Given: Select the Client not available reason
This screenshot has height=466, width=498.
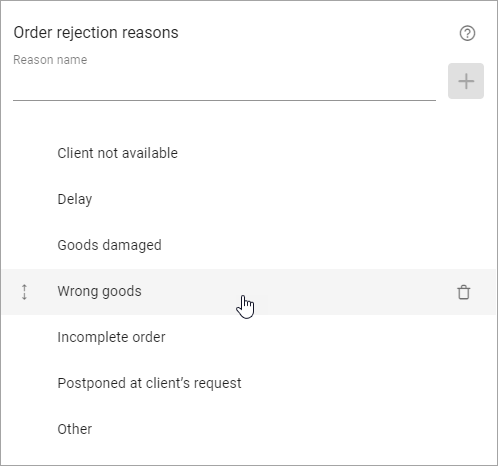Looking at the screenshot, I should pos(117,153).
